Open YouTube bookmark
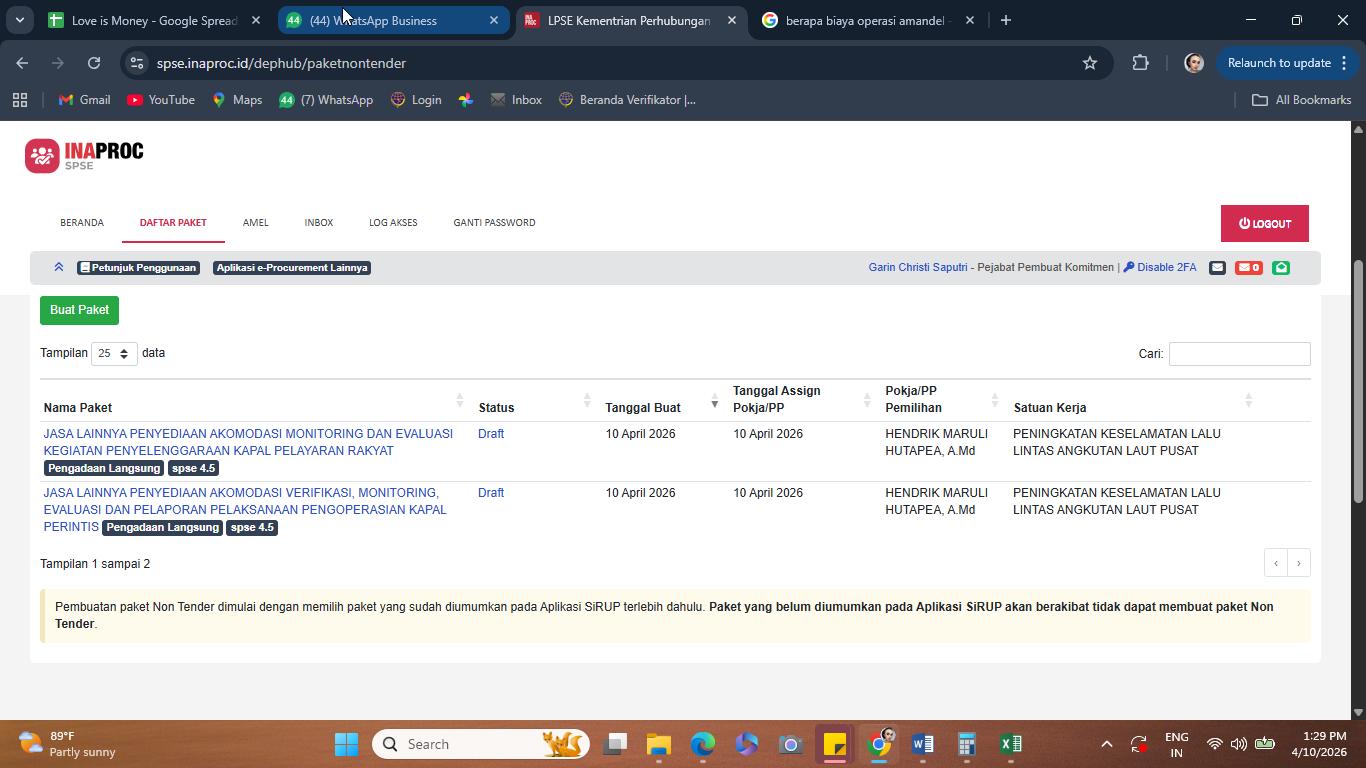The width and height of the screenshot is (1366, 768). point(161,100)
